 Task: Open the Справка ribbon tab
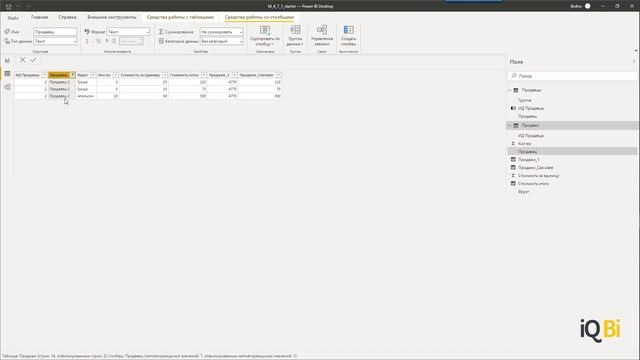[x=67, y=17]
